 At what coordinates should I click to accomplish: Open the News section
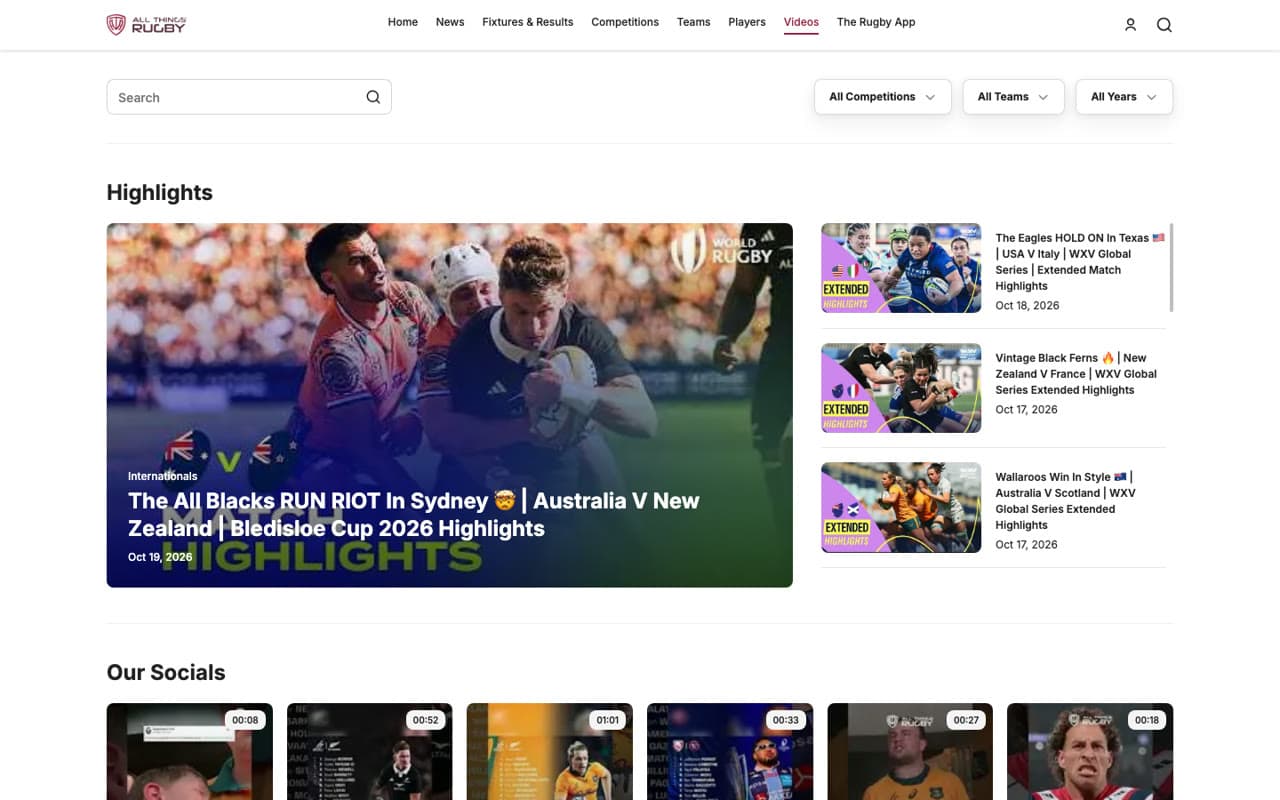click(x=450, y=22)
